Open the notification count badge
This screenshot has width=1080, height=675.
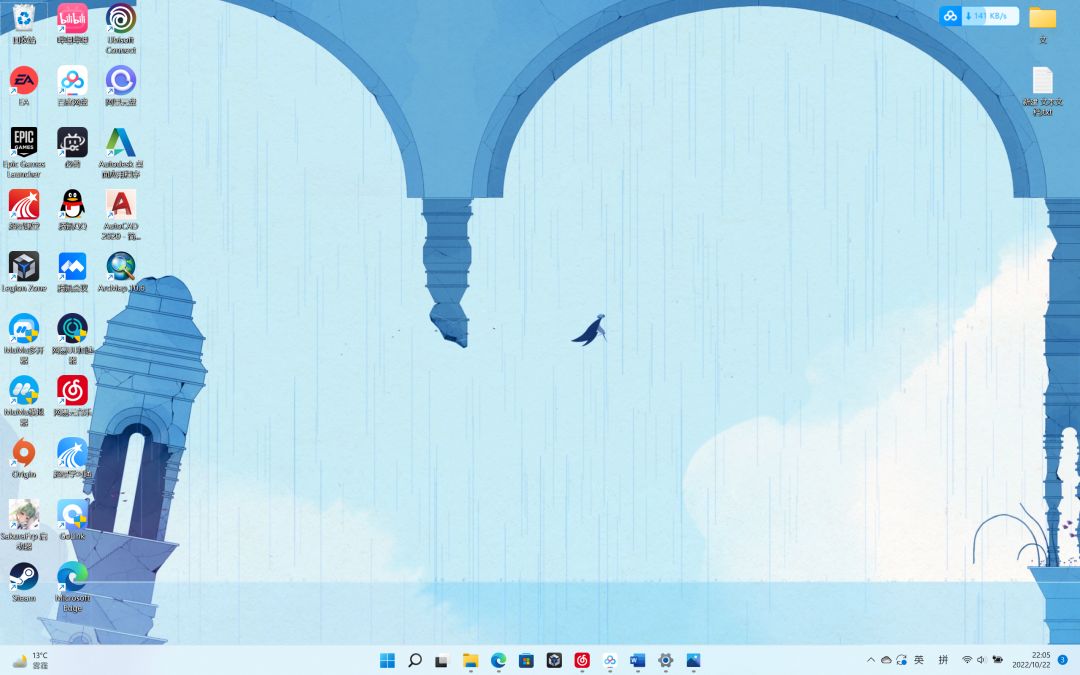(1063, 660)
